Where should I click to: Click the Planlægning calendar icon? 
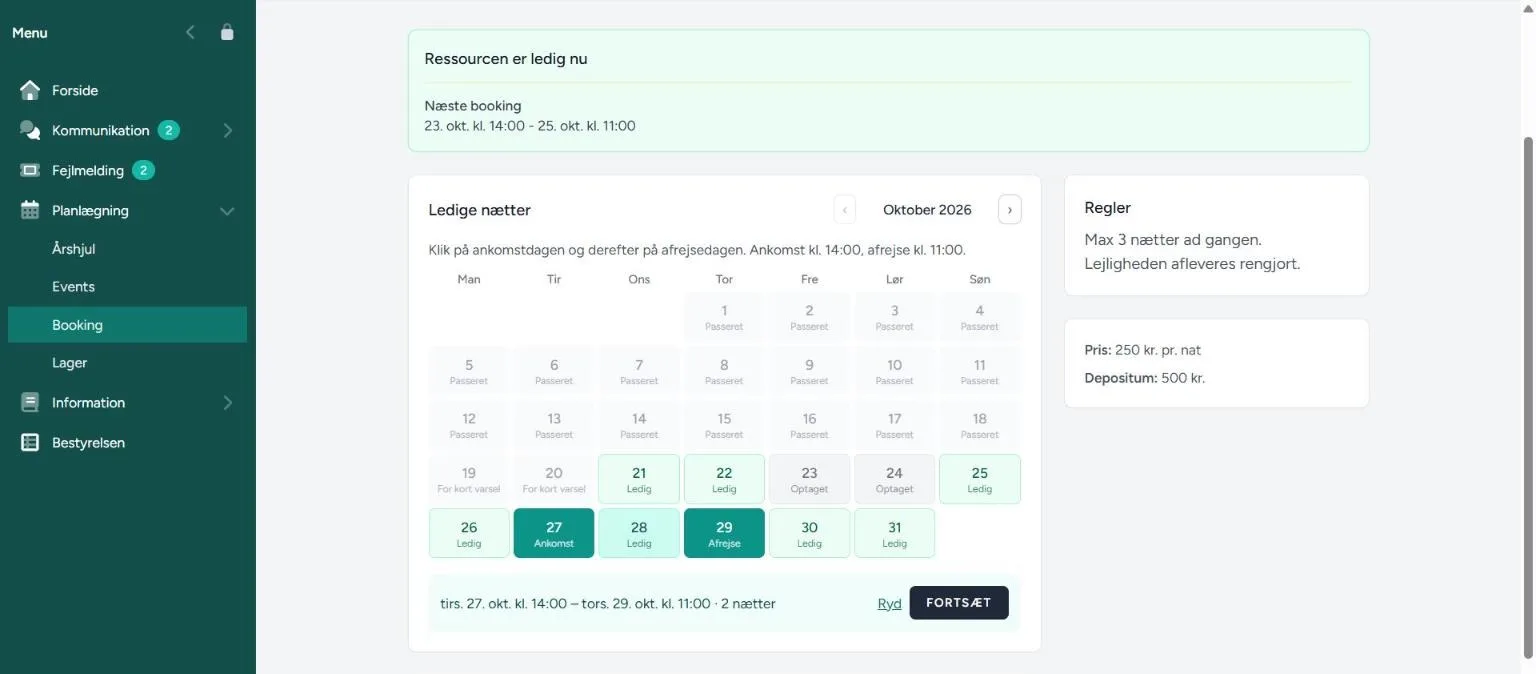[30, 210]
